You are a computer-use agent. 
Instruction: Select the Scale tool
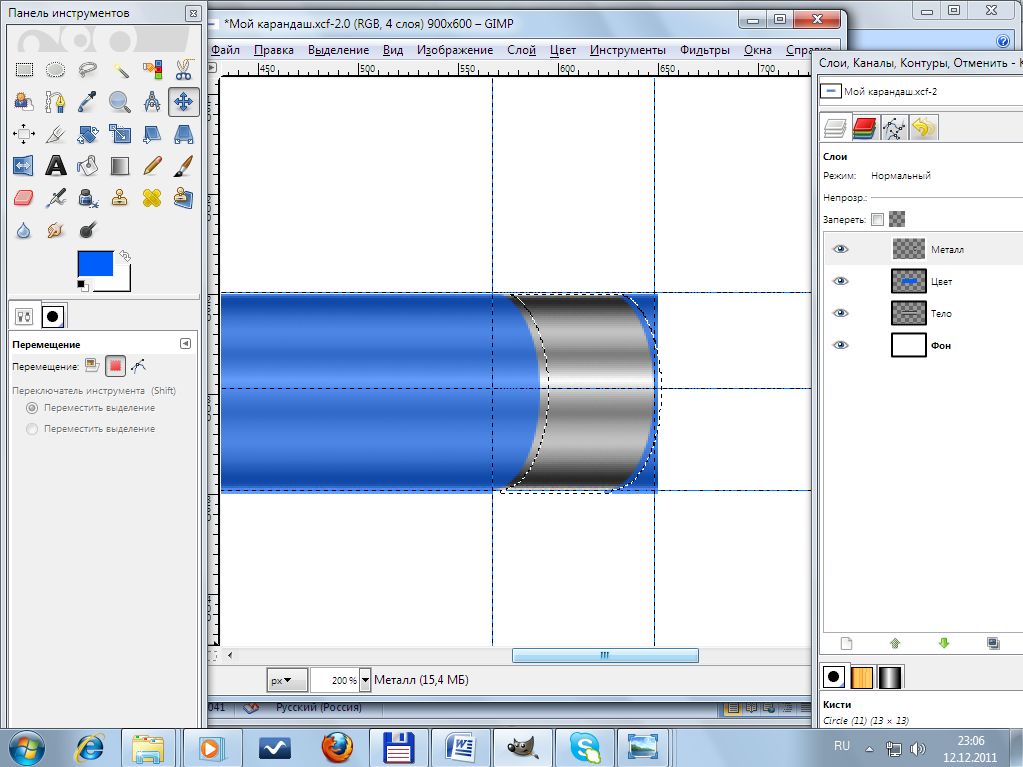point(119,134)
